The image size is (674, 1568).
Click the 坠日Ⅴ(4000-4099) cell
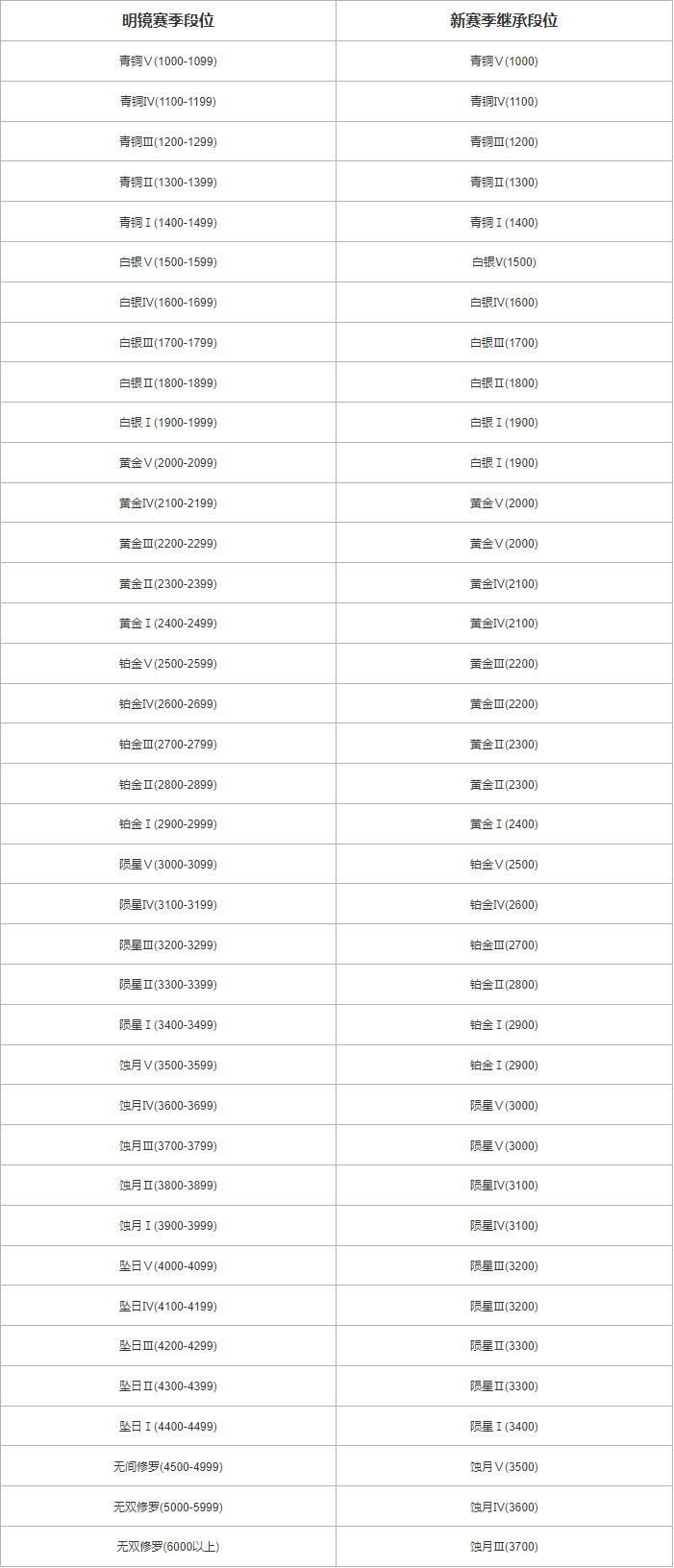point(168,1266)
